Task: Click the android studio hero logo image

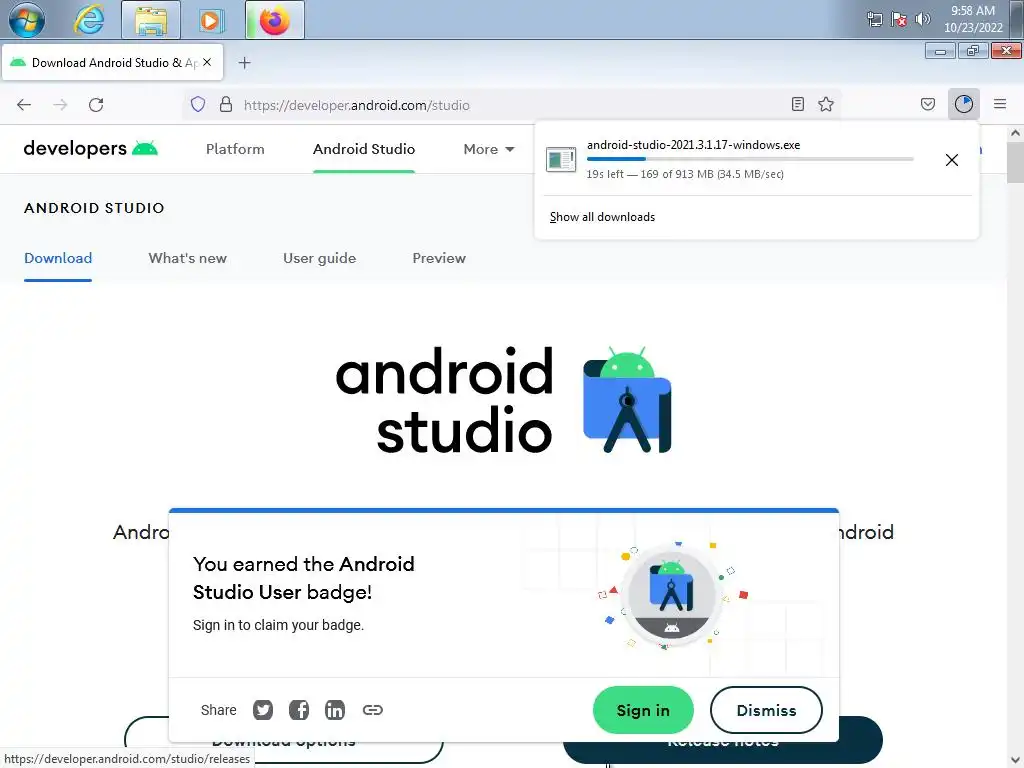Action: (504, 400)
